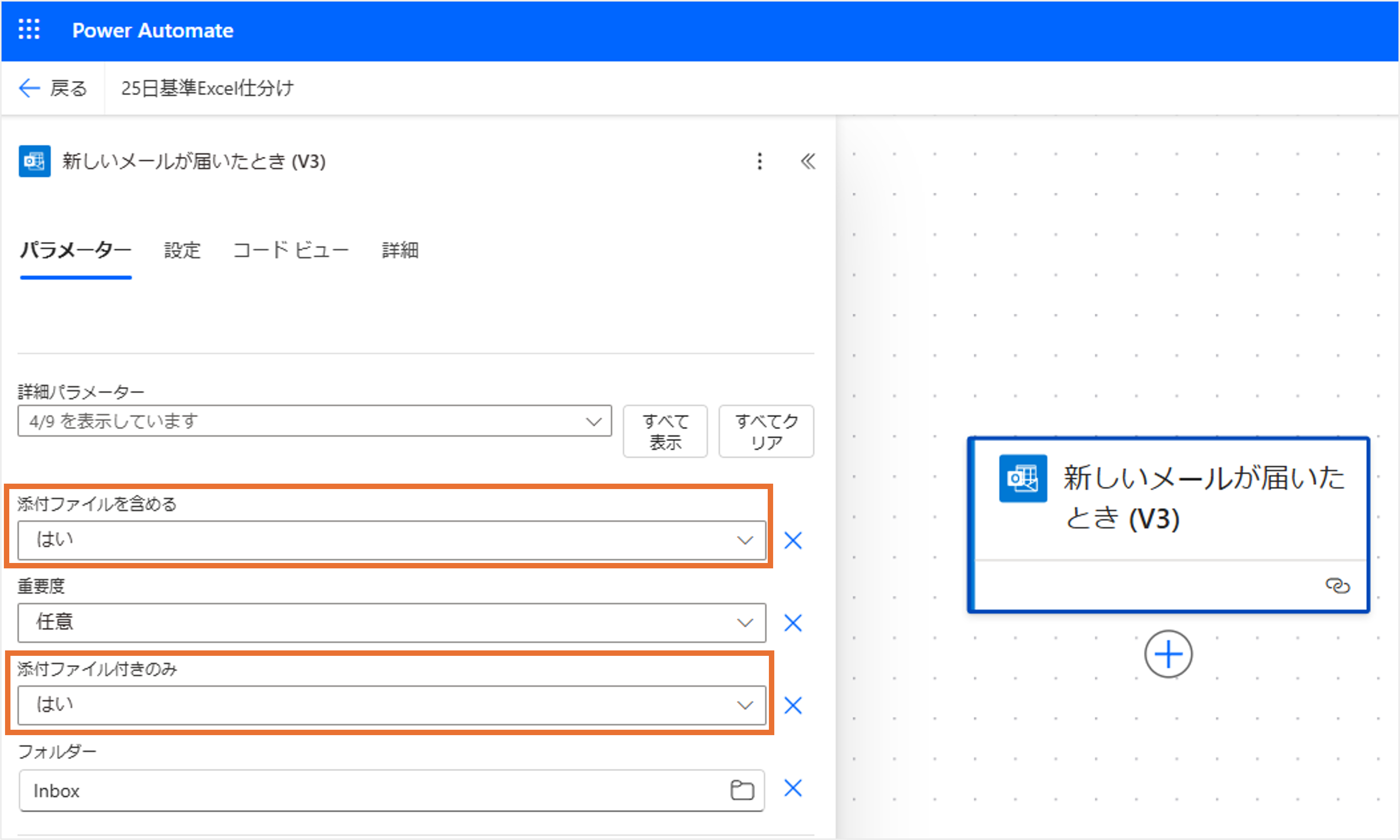
Task: Remove the 添付ファイル付きのみ parameter
Action: (x=792, y=705)
